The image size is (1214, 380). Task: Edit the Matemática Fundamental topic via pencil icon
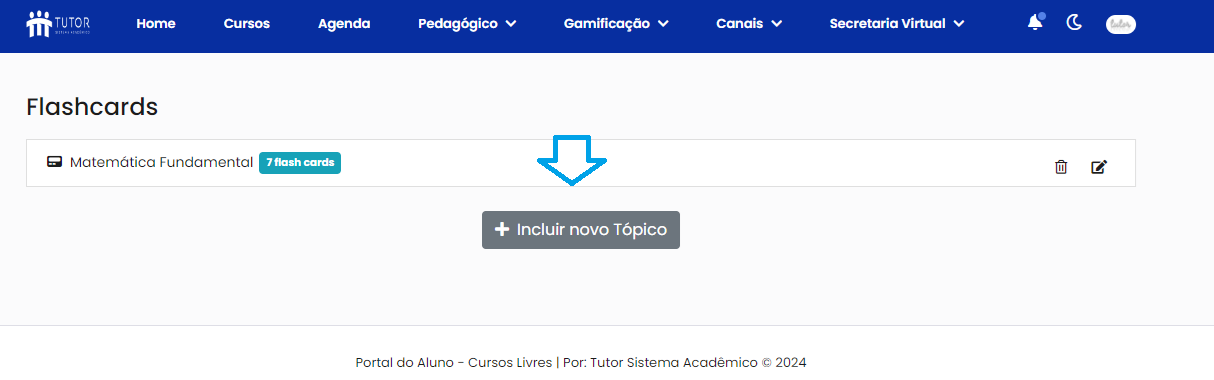tap(1099, 167)
